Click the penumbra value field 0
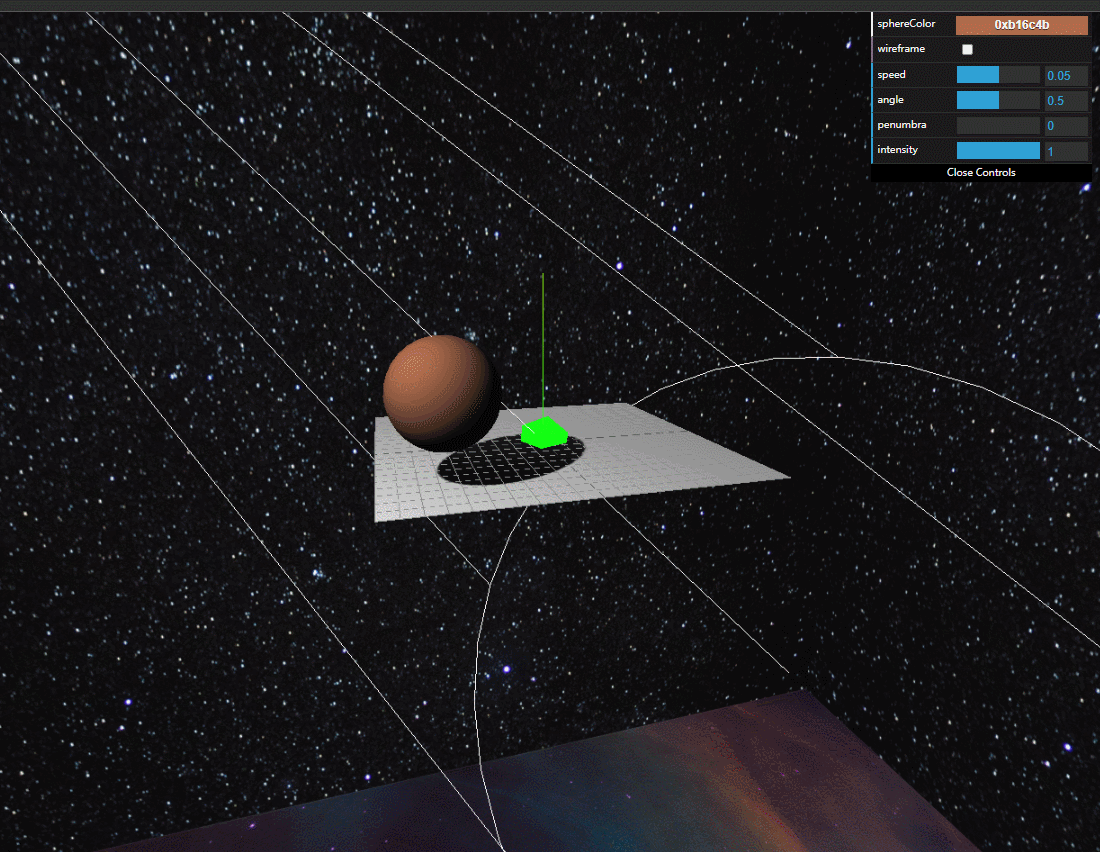This screenshot has height=852, width=1100. tap(1066, 126)
